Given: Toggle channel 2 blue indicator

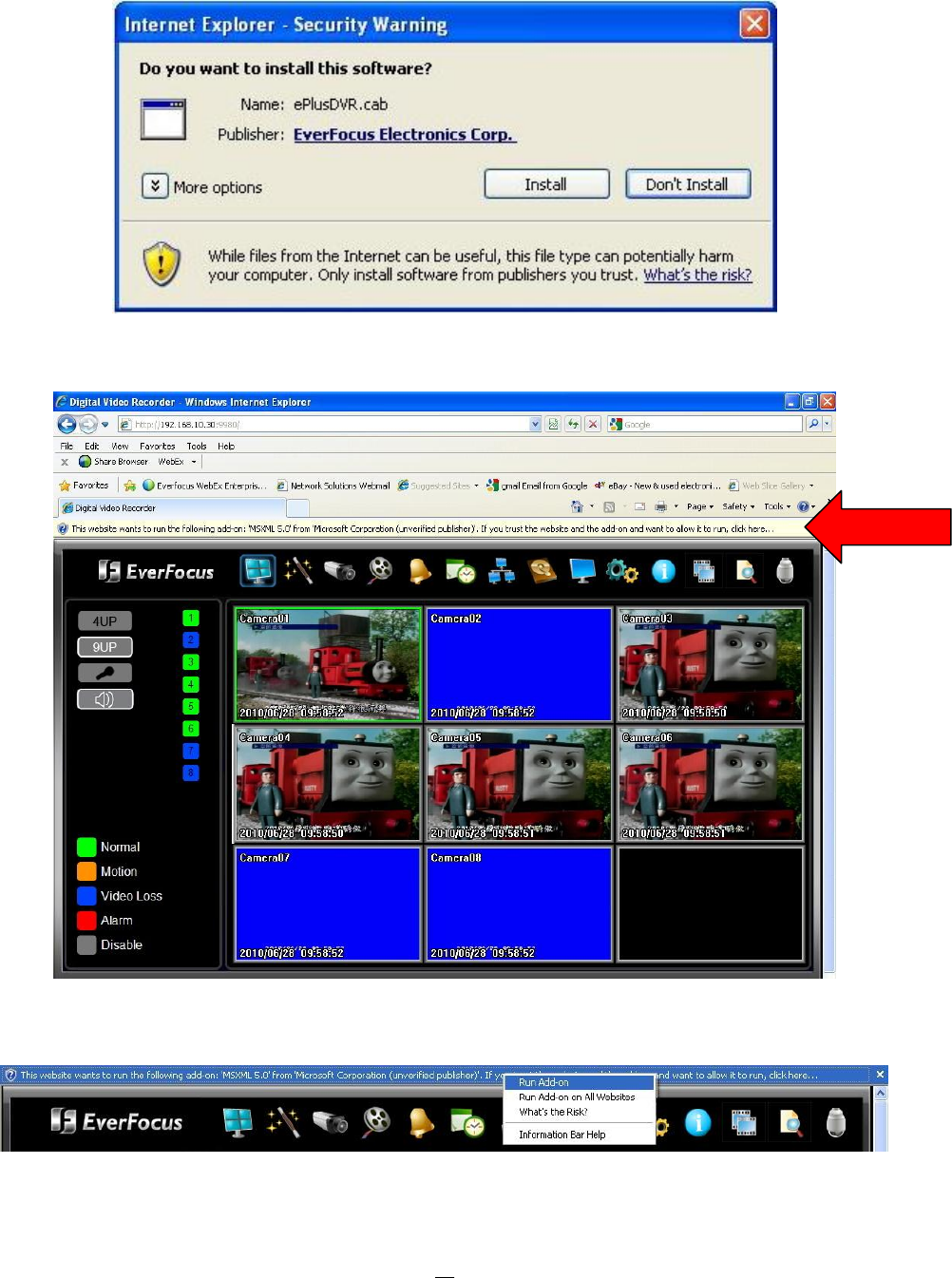Looking at the screenshot, I should (x=191, y=639).
